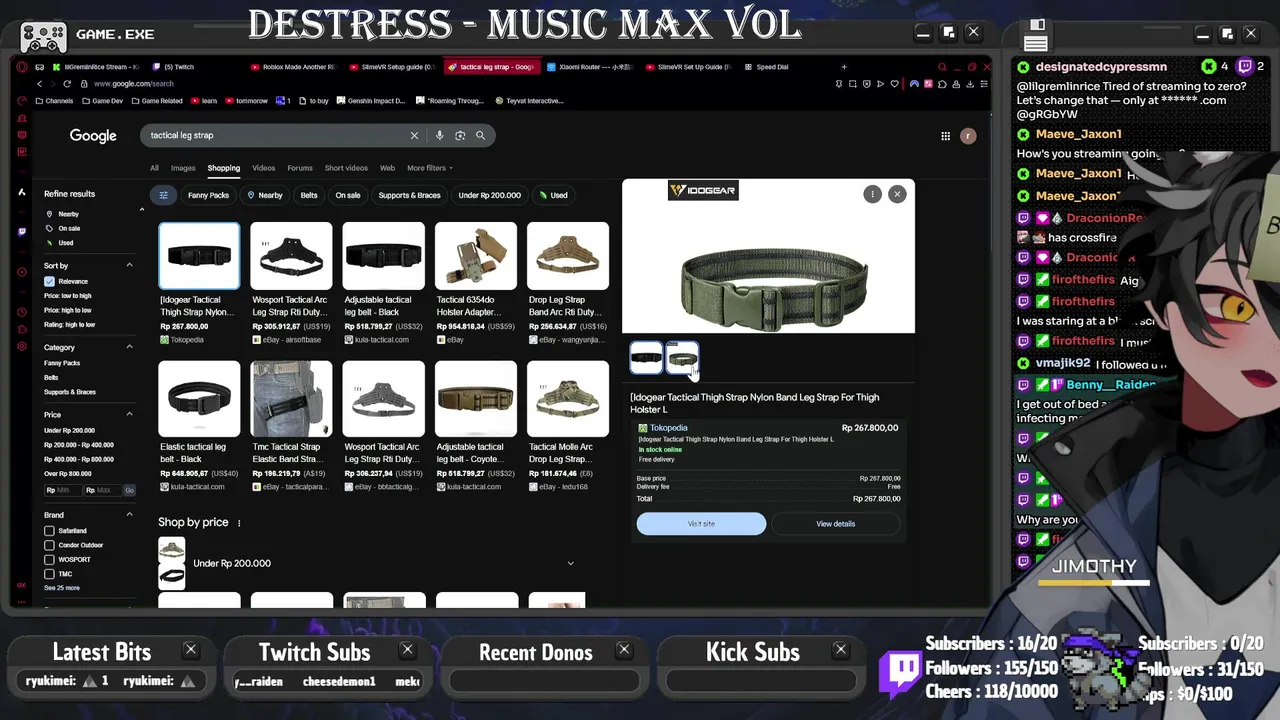Switch to the Images search tab
The image size is (1280, 720).
pyautogui.click(x=183, y=168)
